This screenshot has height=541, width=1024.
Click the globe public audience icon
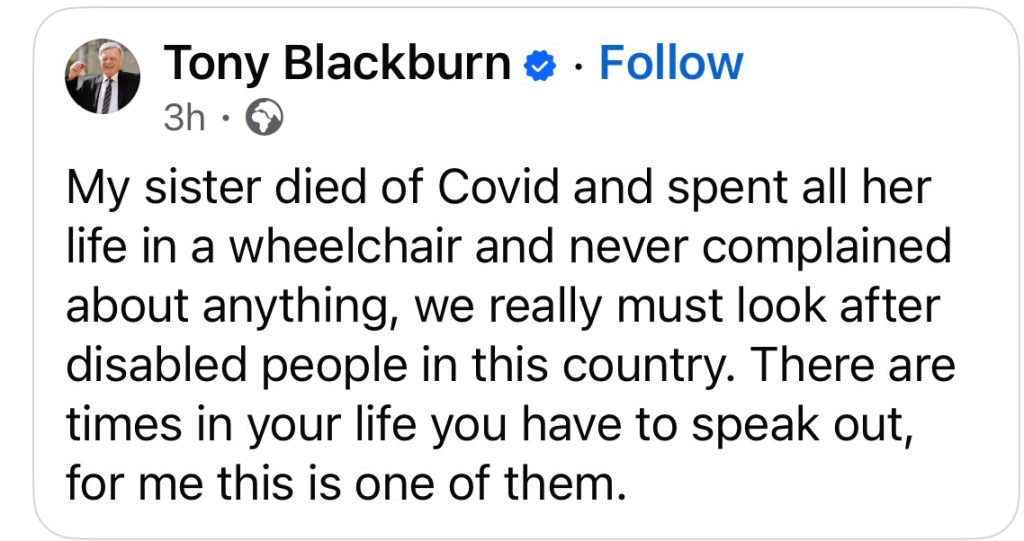[x=265, y=119]
